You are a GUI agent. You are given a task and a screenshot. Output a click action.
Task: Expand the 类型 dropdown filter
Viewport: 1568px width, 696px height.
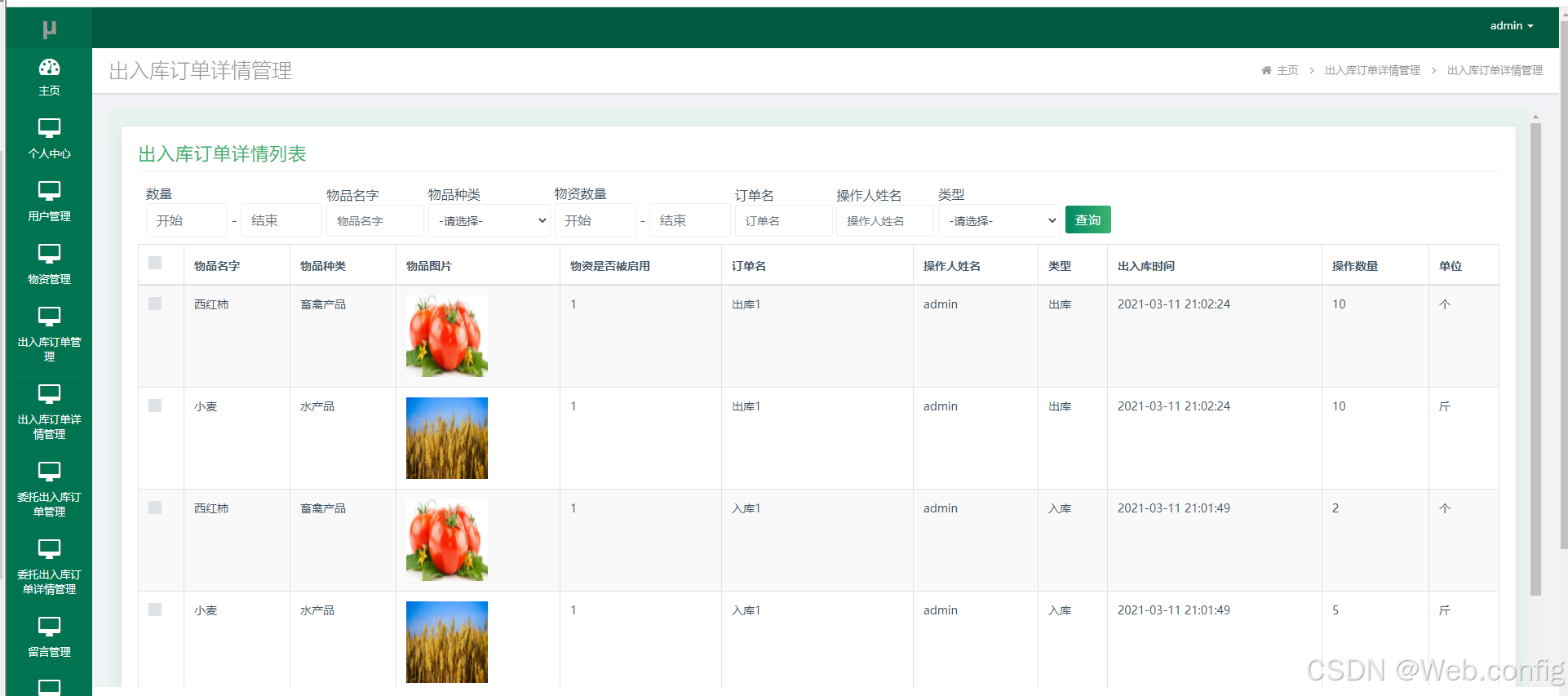pyautogui.click(x=999, y=220)
